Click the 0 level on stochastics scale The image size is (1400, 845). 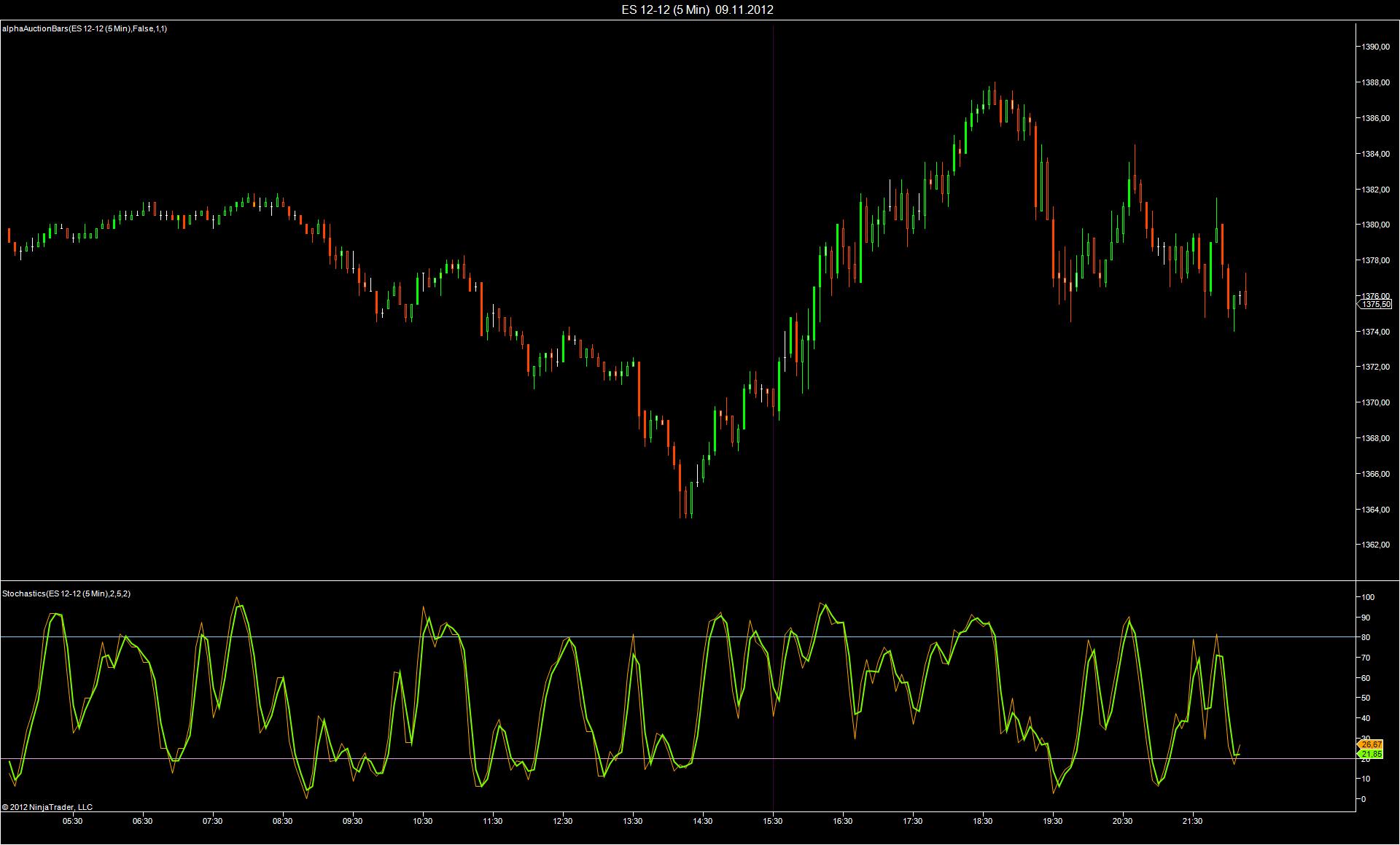point(1364,799)
